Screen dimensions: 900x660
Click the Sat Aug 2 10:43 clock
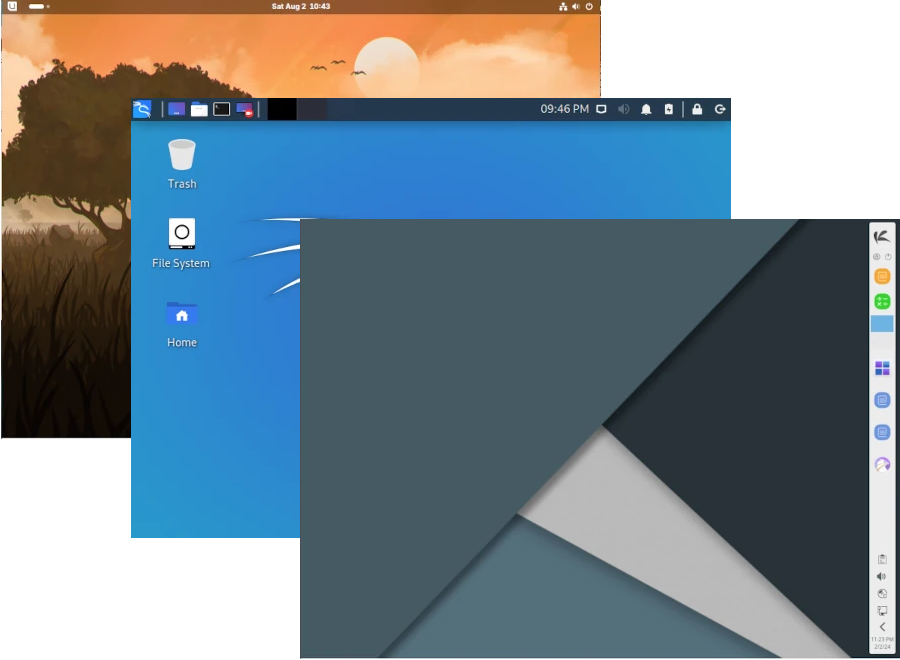[301, 6]
